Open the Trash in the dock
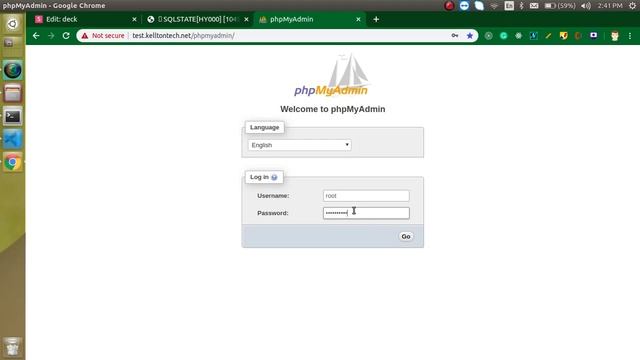The width and height of the screenshot is (640, 360). [13, 347]
